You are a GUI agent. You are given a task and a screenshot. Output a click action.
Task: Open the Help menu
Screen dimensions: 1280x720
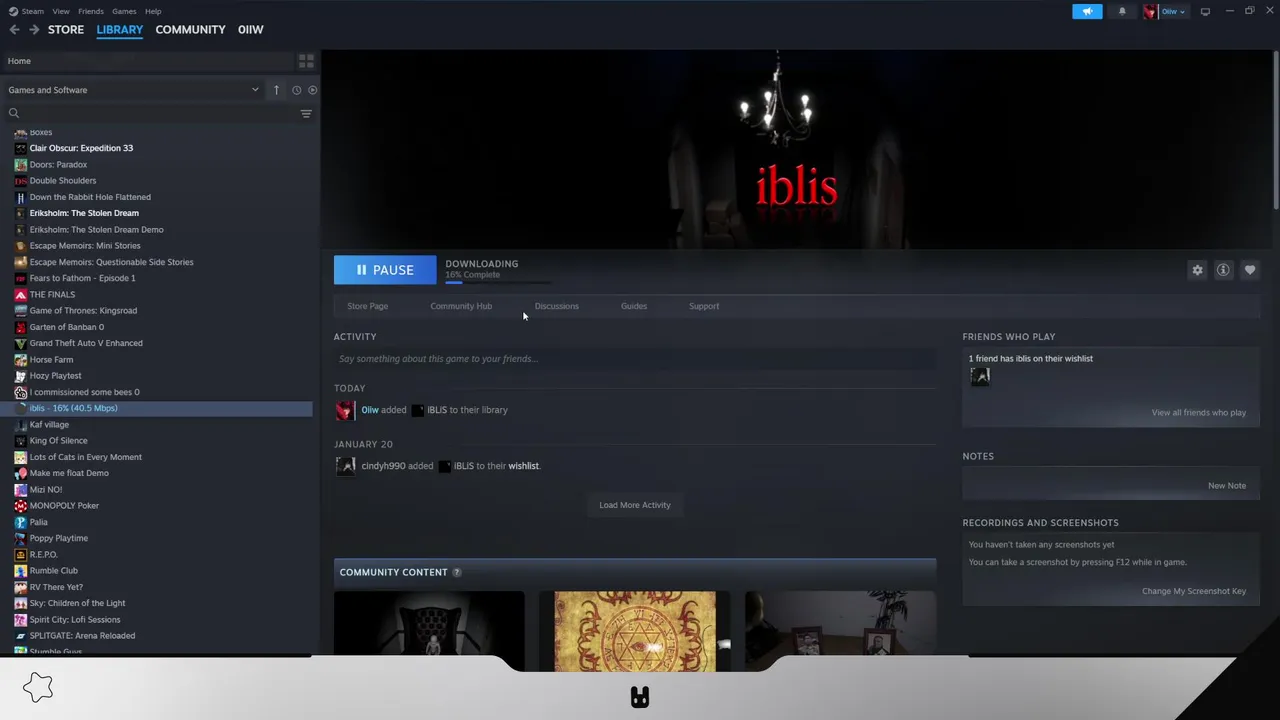(x=153, y=11)
